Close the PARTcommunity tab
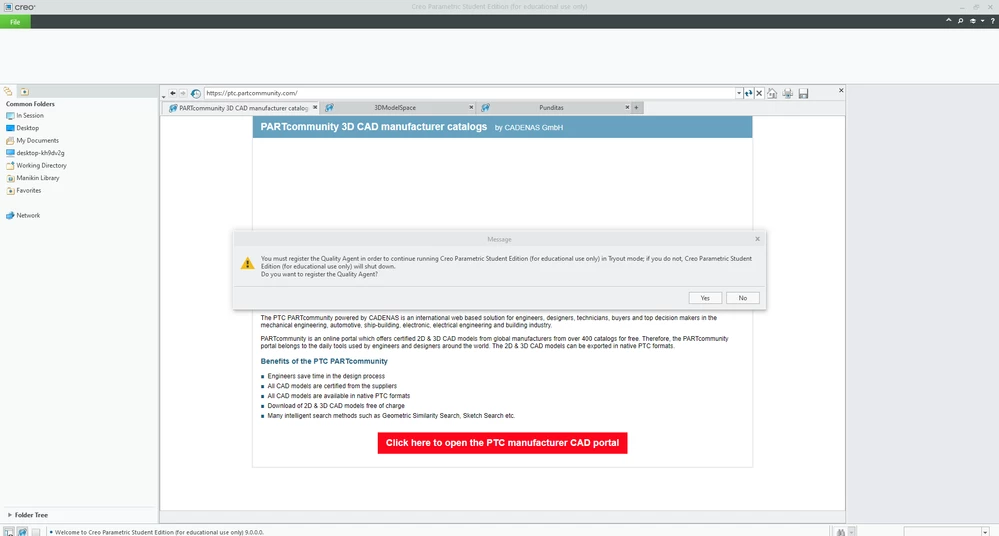Viewport: 999px width, 536px height. pyautogui.click(x=315, y=107)
